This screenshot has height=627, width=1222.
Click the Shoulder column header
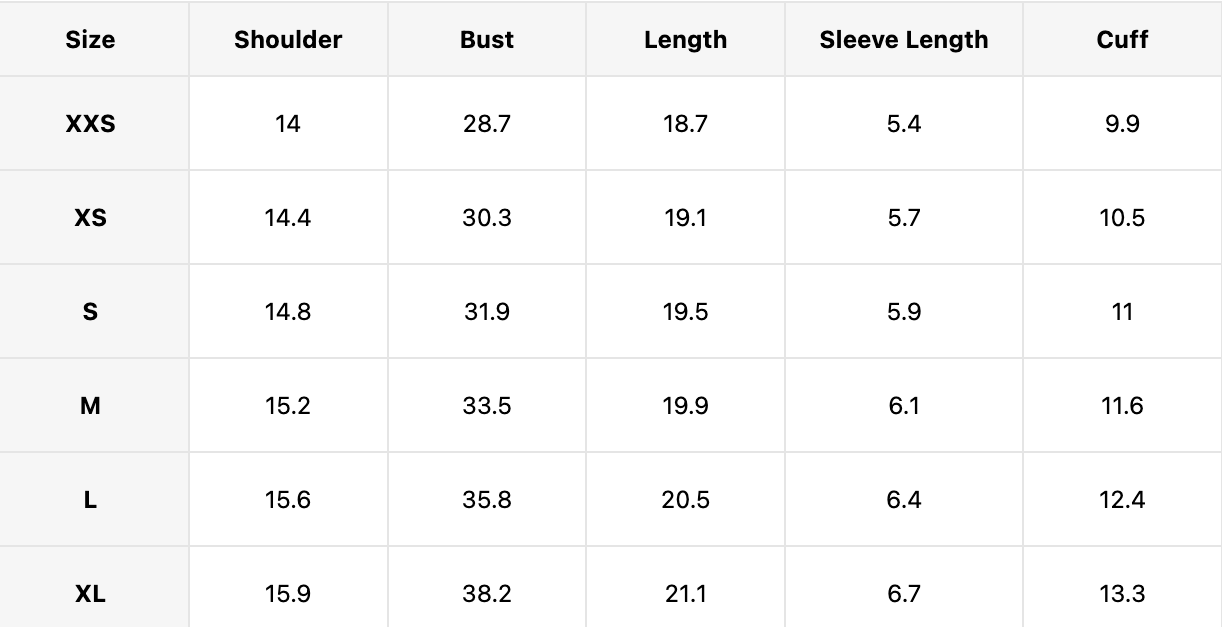[288, 40]
